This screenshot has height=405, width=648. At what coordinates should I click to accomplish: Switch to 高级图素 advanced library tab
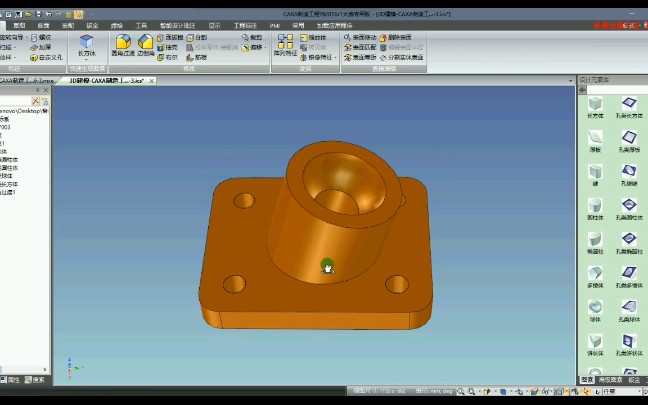tap(610, 380)
